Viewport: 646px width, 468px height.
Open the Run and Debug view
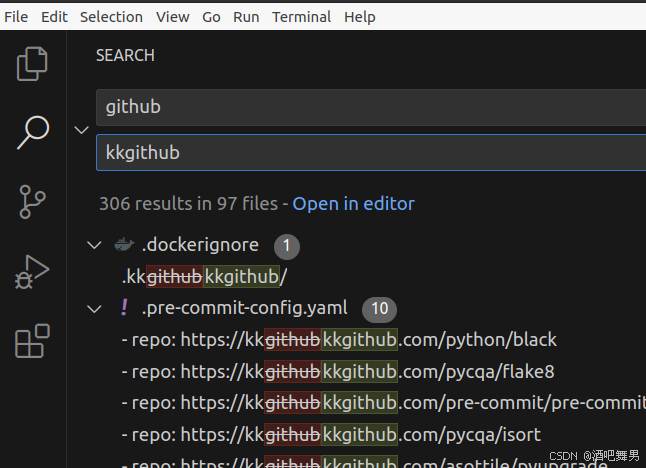click(32, 272)
